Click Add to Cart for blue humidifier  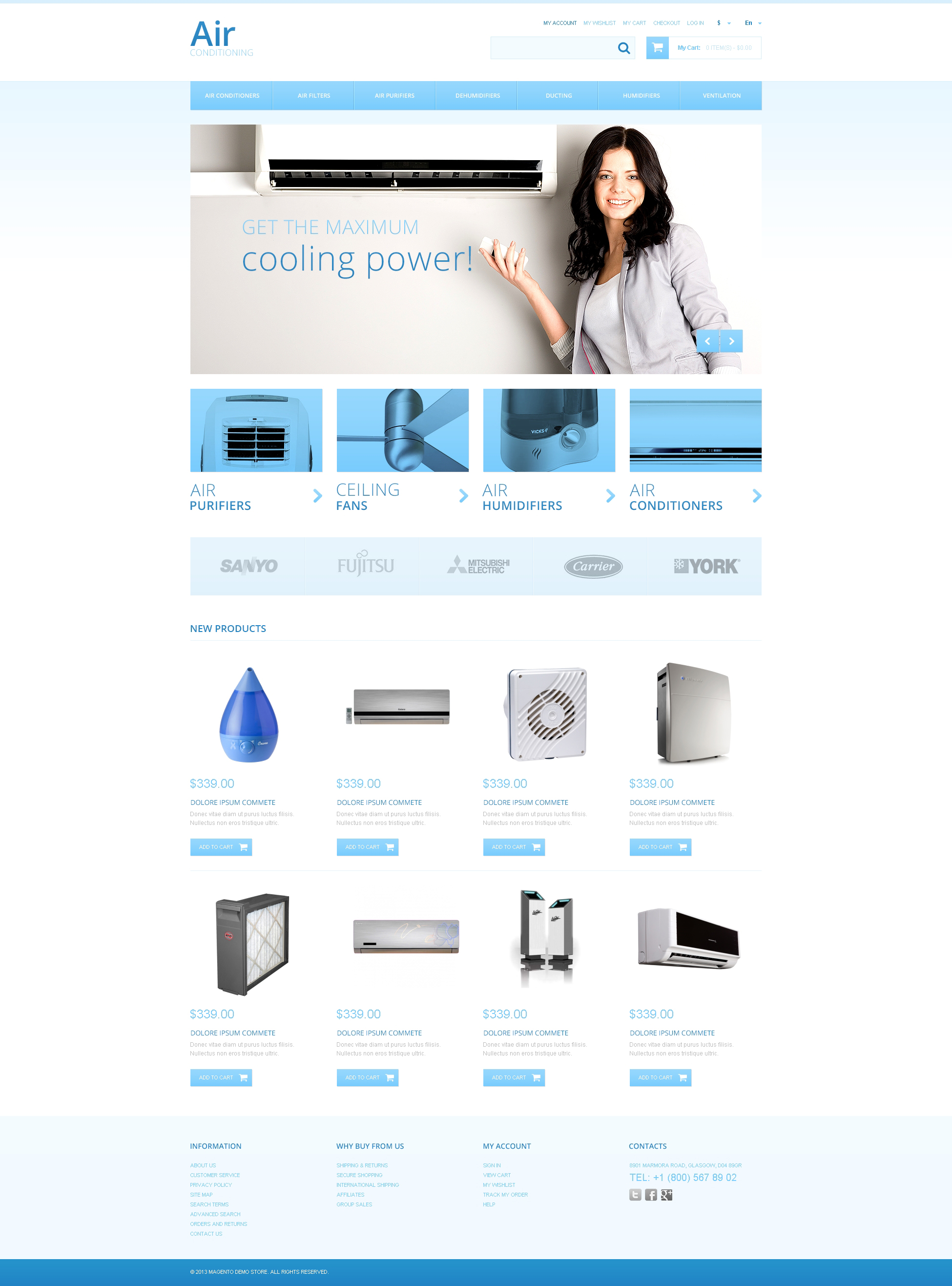pyautogui.click(x=221, y=847)
